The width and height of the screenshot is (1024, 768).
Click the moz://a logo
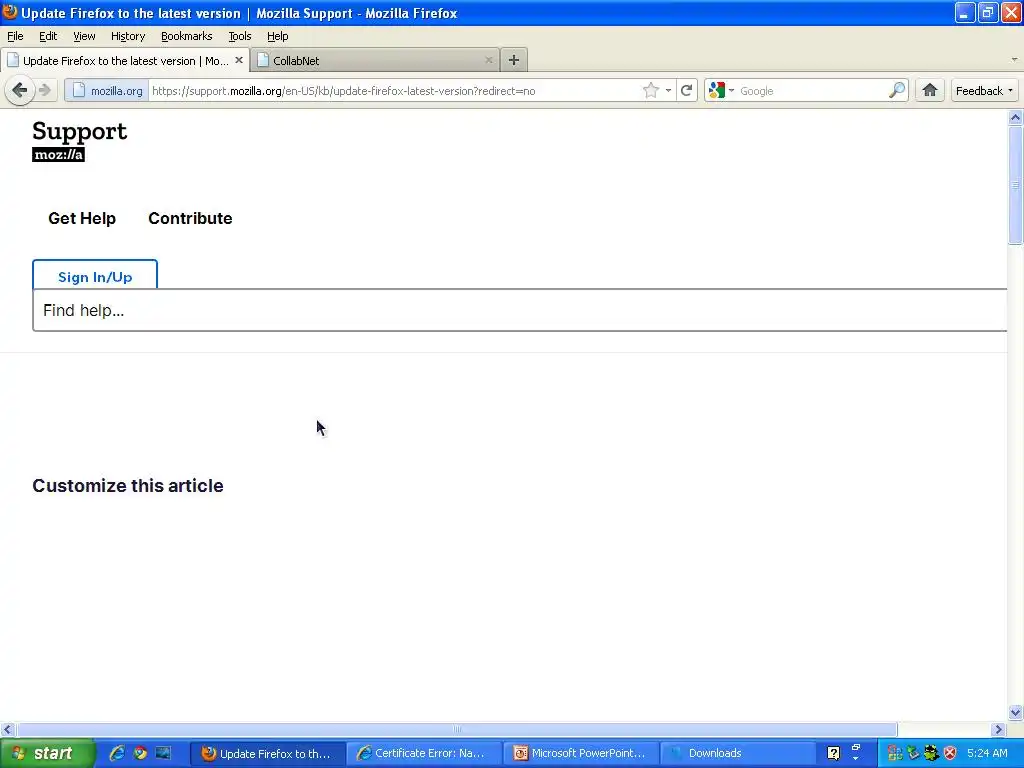58,155
